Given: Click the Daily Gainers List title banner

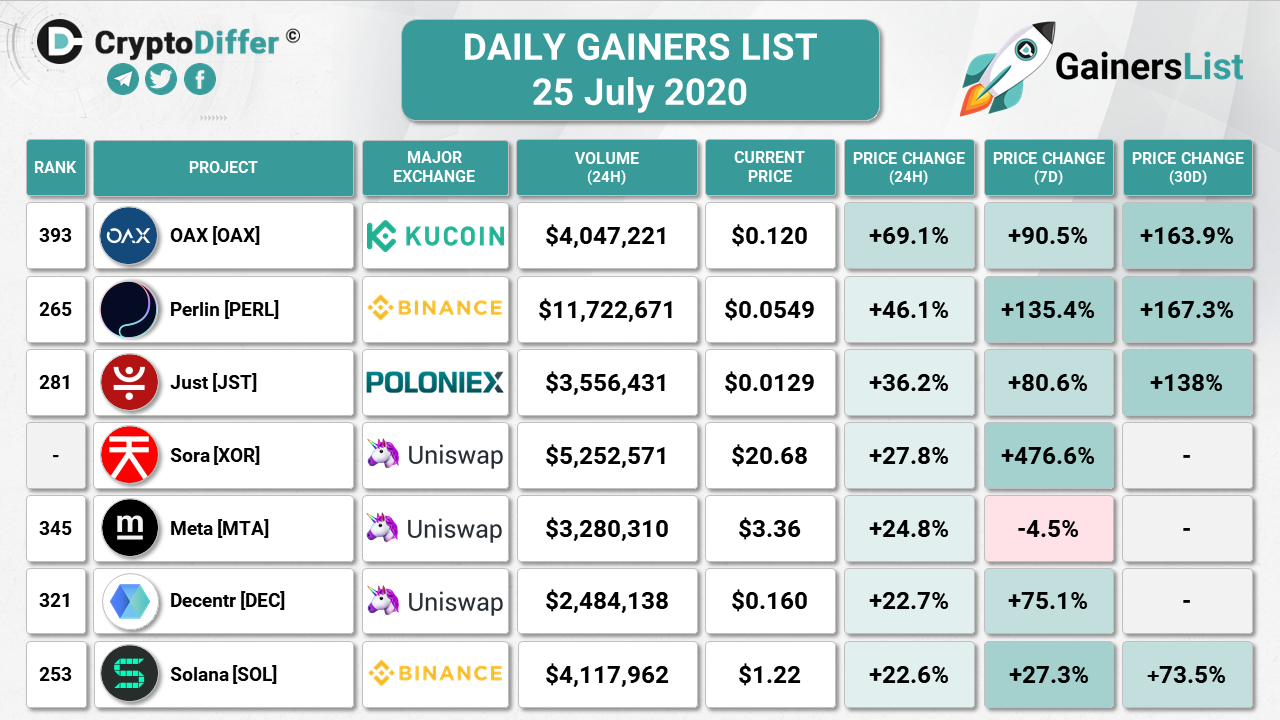Looking at the screenshot, I should coord(640,70).
